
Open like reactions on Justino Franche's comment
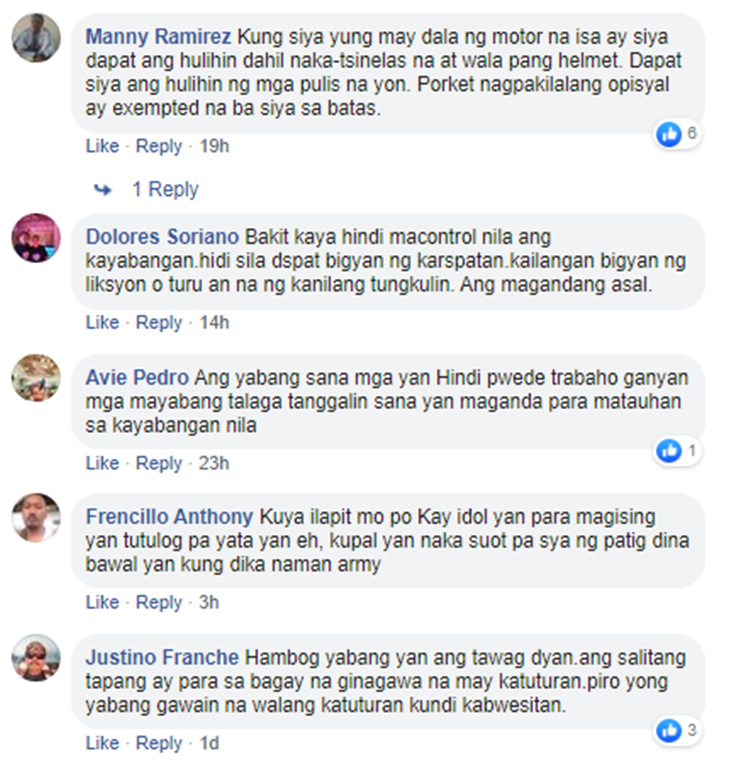point(678,731)
